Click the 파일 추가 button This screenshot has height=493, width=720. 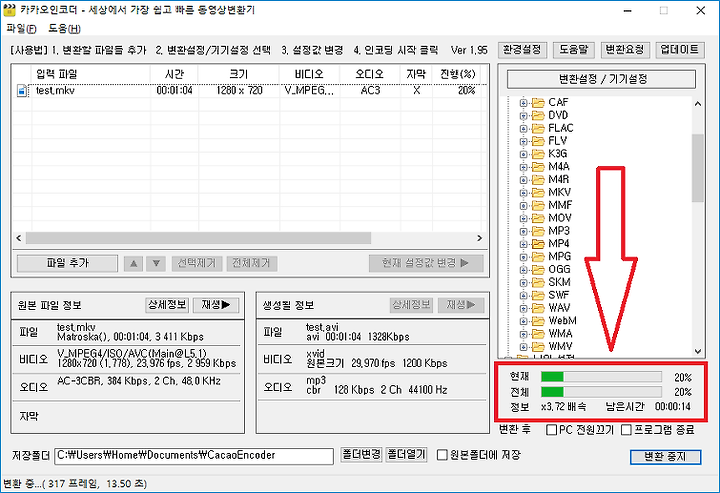coord(68,263)
